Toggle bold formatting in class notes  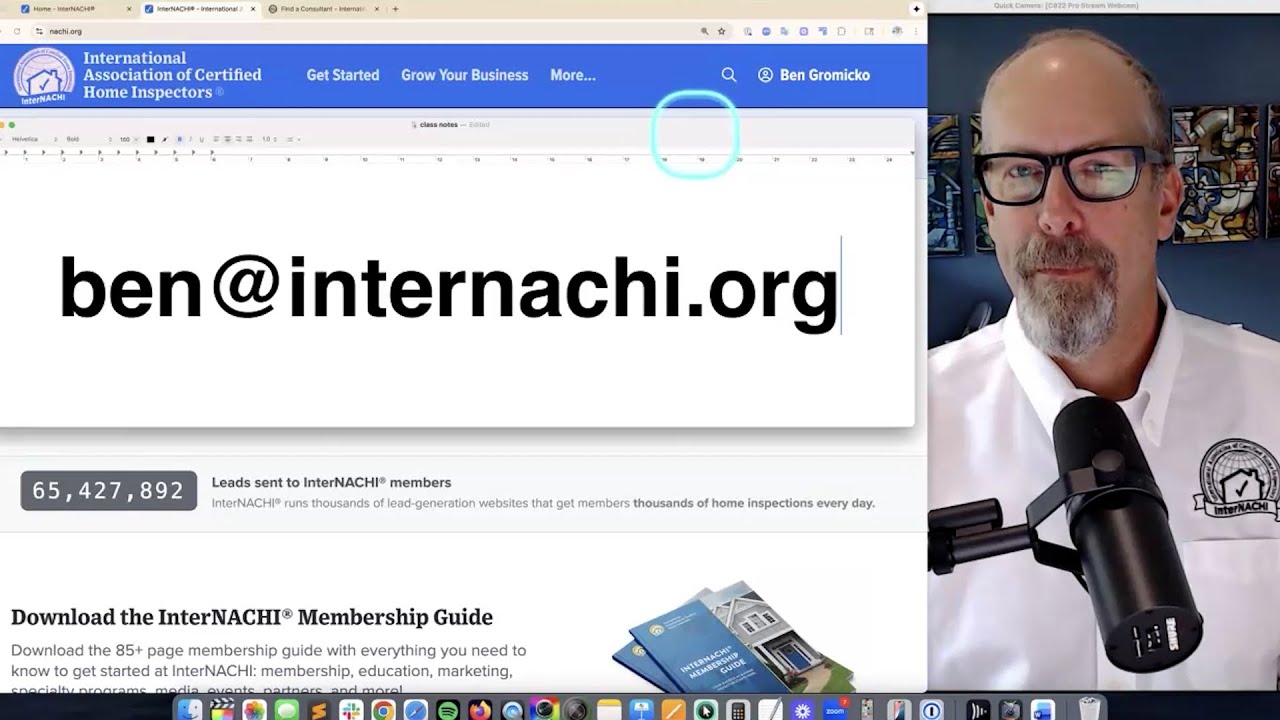tap(180, 139)
